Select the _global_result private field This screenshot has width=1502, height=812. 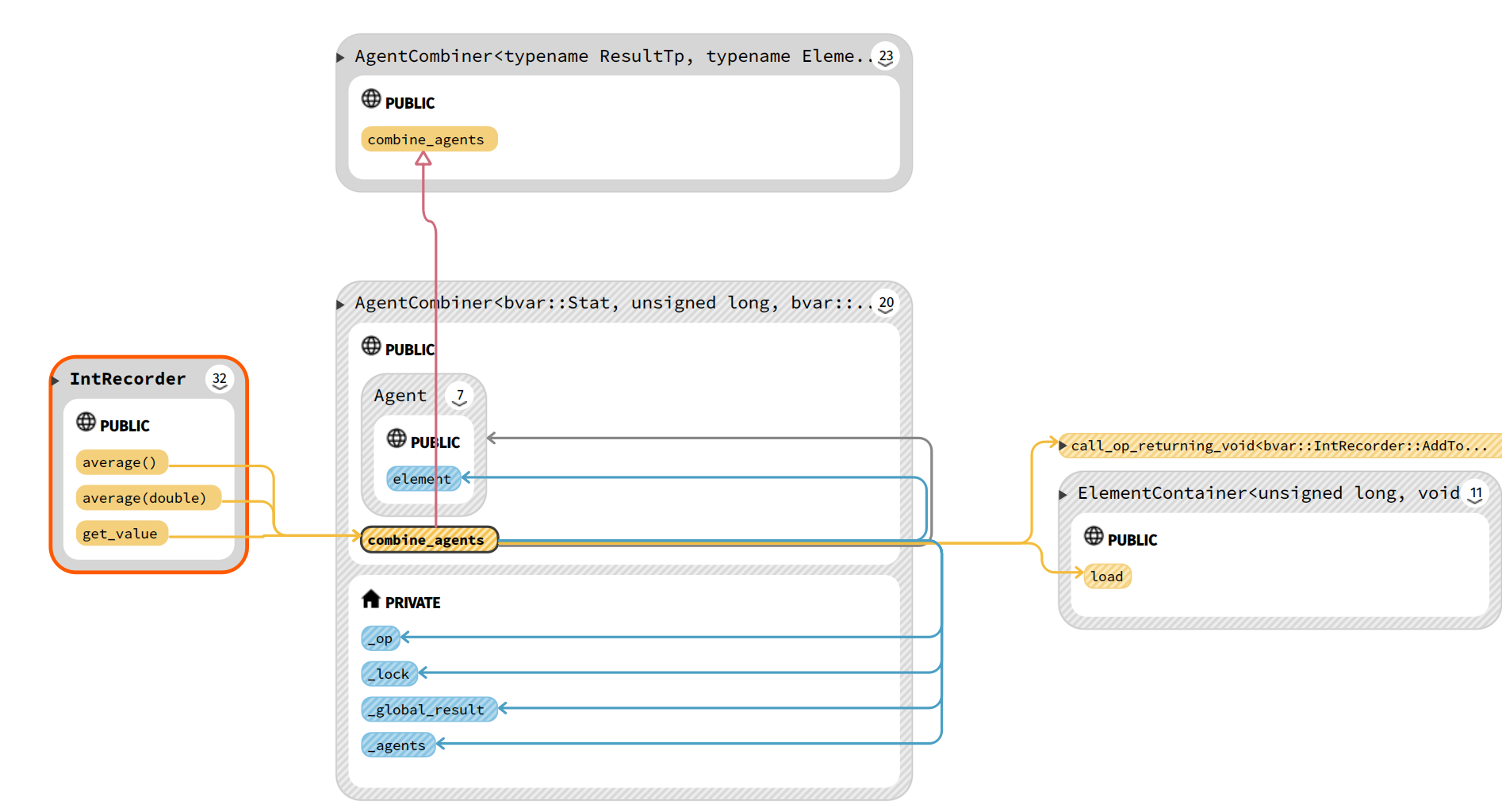[428, 710]
